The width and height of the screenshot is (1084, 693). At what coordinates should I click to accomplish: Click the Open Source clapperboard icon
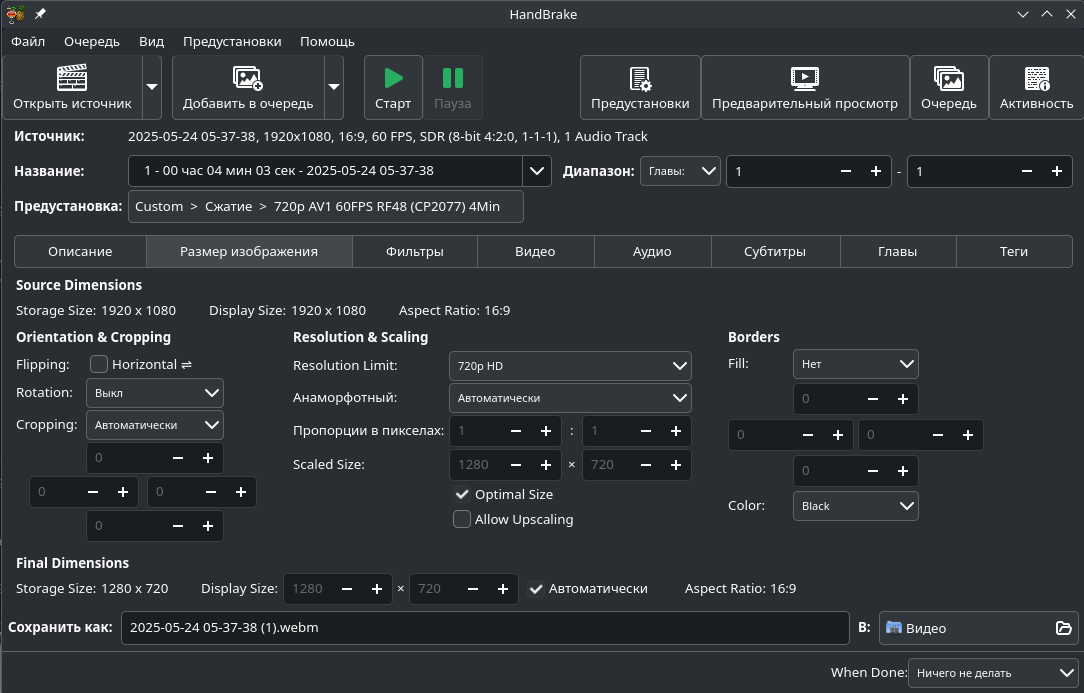coord(72,78)
